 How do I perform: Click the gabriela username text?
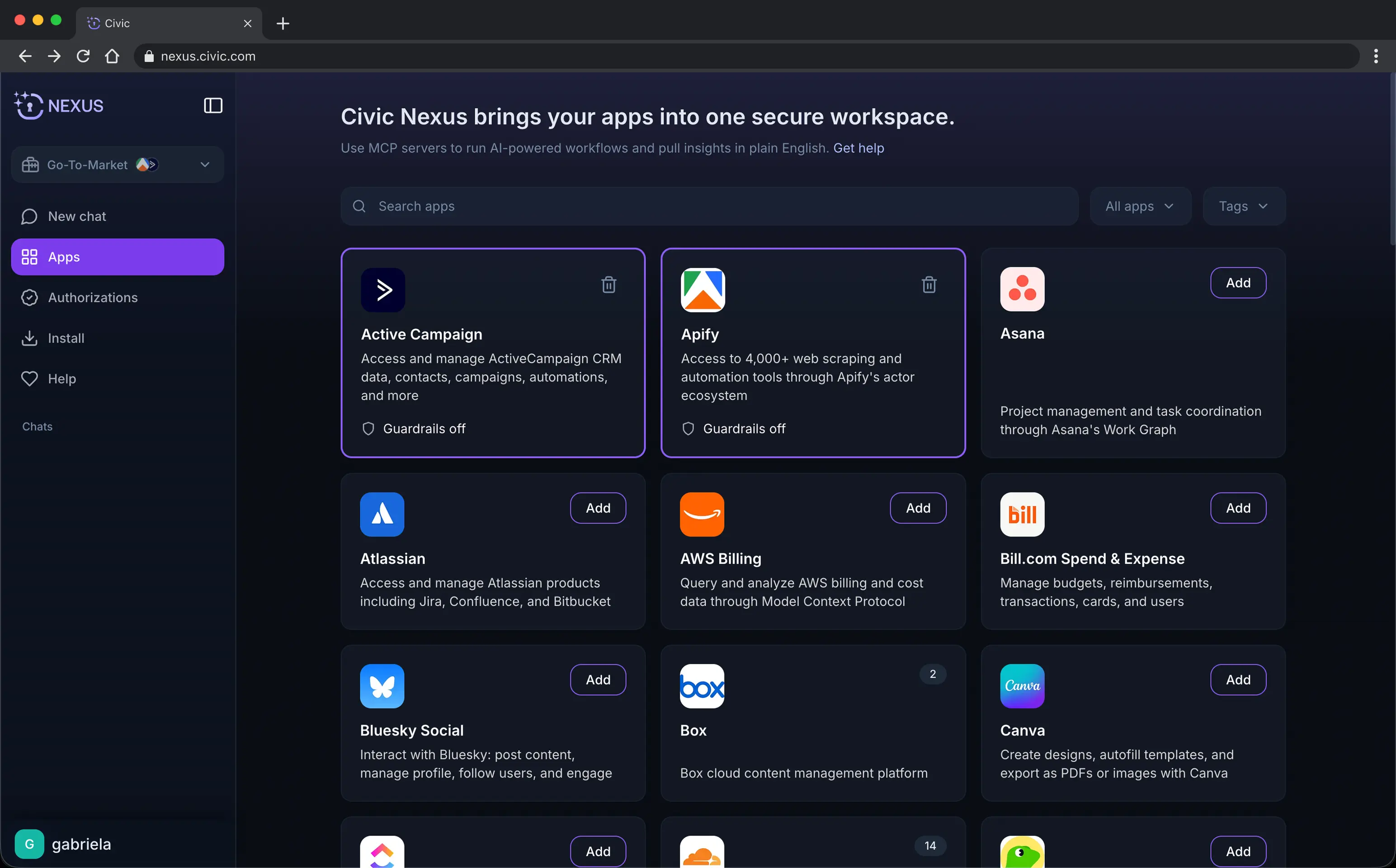[81, 844]
